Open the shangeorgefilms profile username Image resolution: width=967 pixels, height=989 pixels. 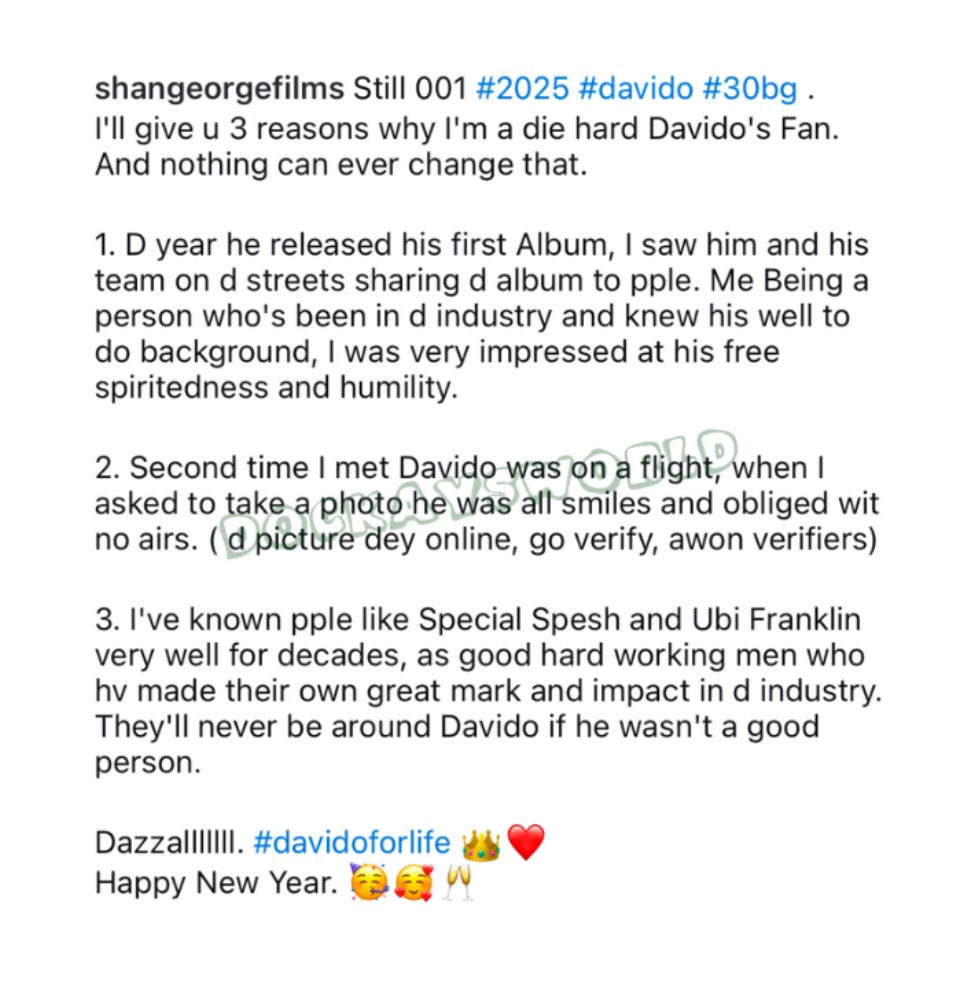click(x=220, y=89)
